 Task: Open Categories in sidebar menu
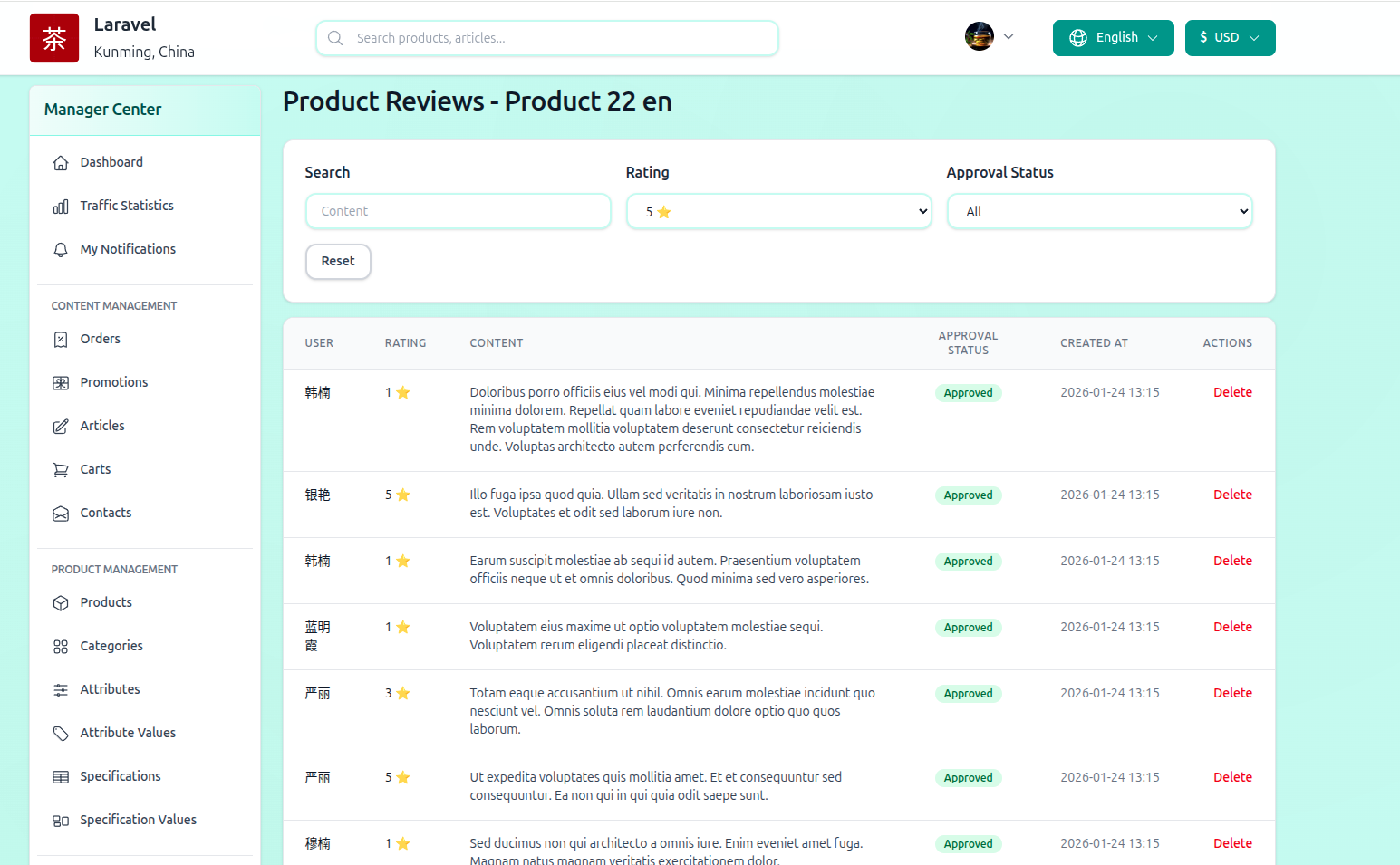[x=111, y=646]
